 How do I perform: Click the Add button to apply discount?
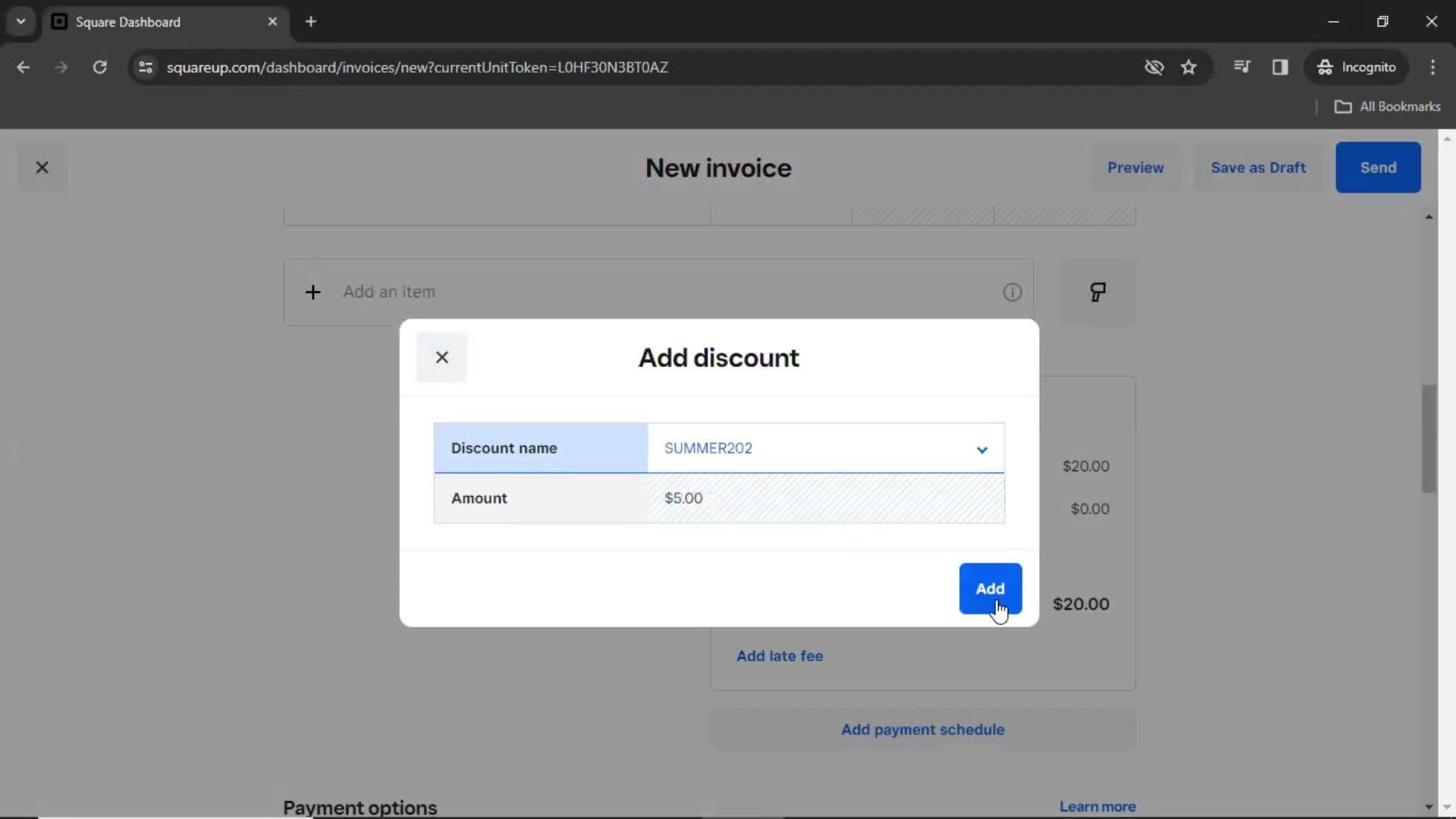990,589
